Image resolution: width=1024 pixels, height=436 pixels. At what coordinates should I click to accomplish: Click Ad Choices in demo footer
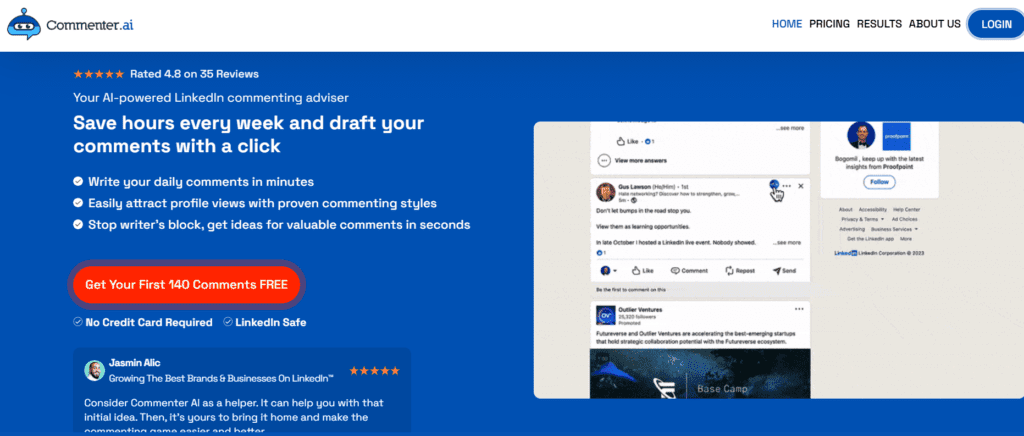904,219
